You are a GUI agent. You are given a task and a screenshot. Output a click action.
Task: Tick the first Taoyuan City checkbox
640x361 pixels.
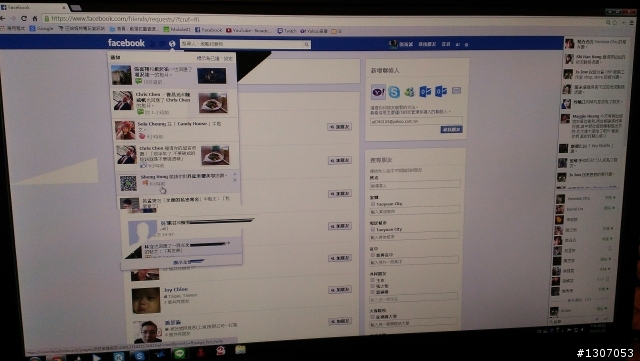click(373, 203)
